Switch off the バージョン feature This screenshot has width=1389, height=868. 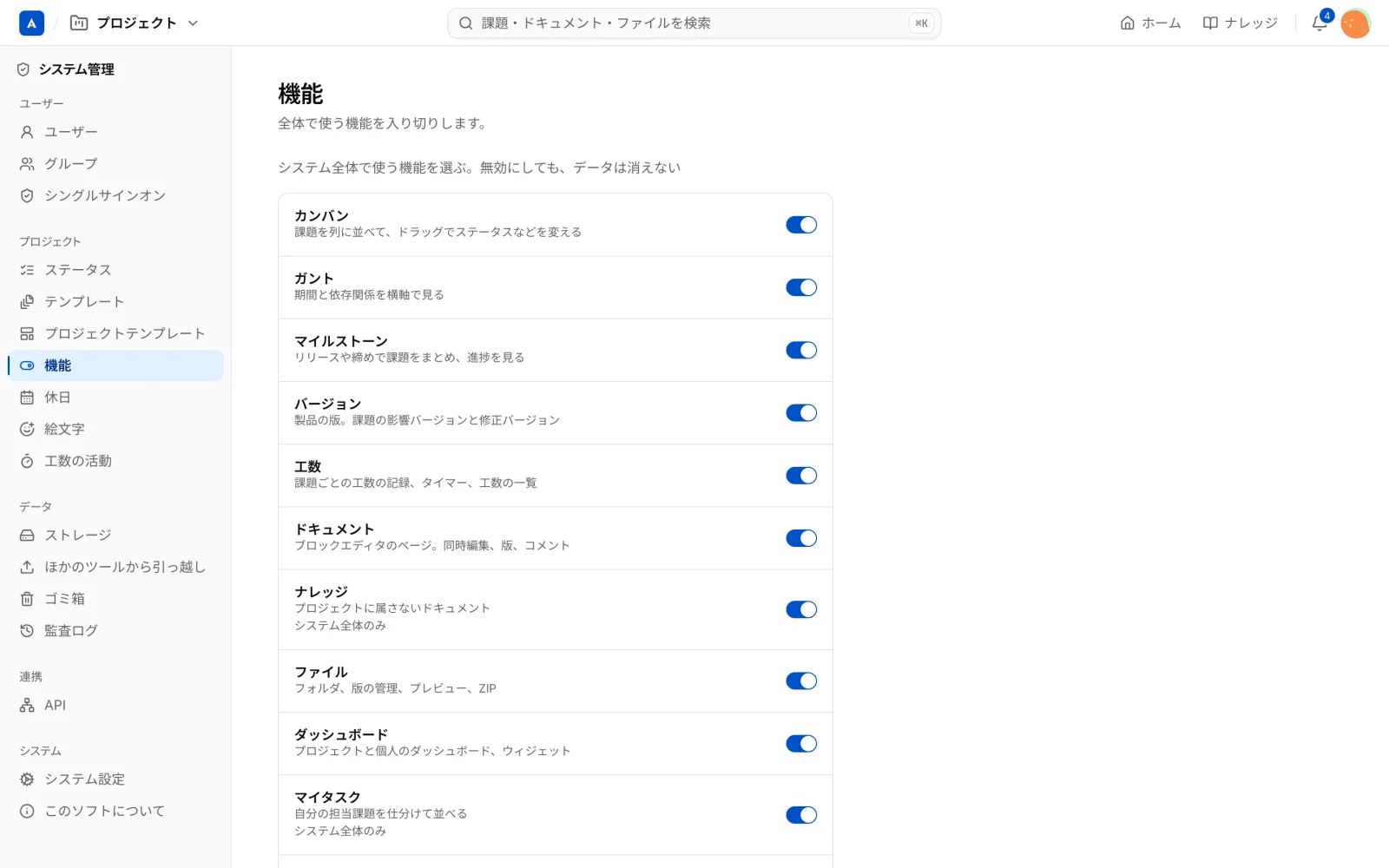[801, 413]
